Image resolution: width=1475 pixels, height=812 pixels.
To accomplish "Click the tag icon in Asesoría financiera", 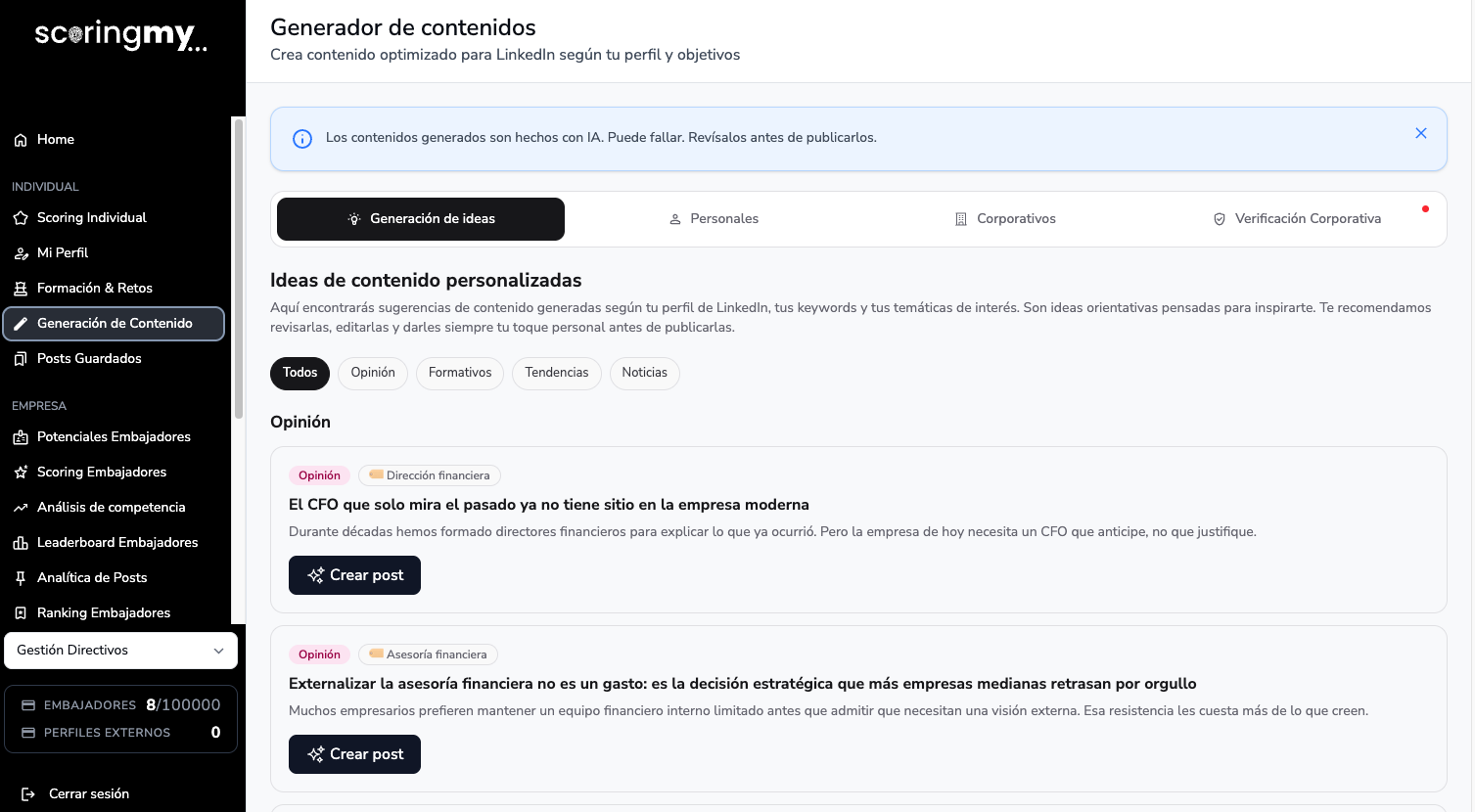I will click(x=376, y=654).
